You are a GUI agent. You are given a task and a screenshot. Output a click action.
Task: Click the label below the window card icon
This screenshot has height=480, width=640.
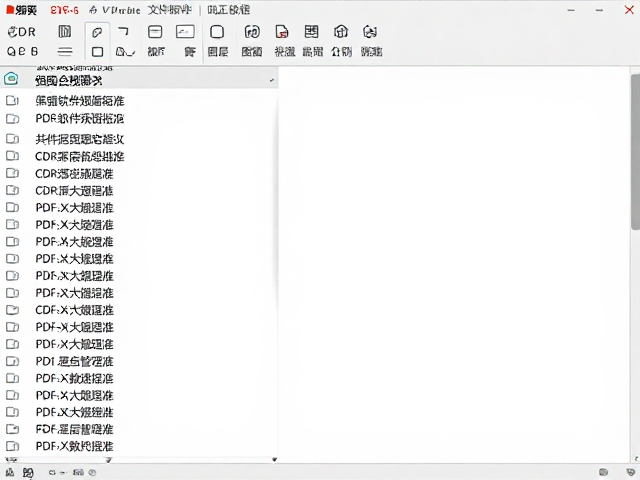click(x=156, y=51)
